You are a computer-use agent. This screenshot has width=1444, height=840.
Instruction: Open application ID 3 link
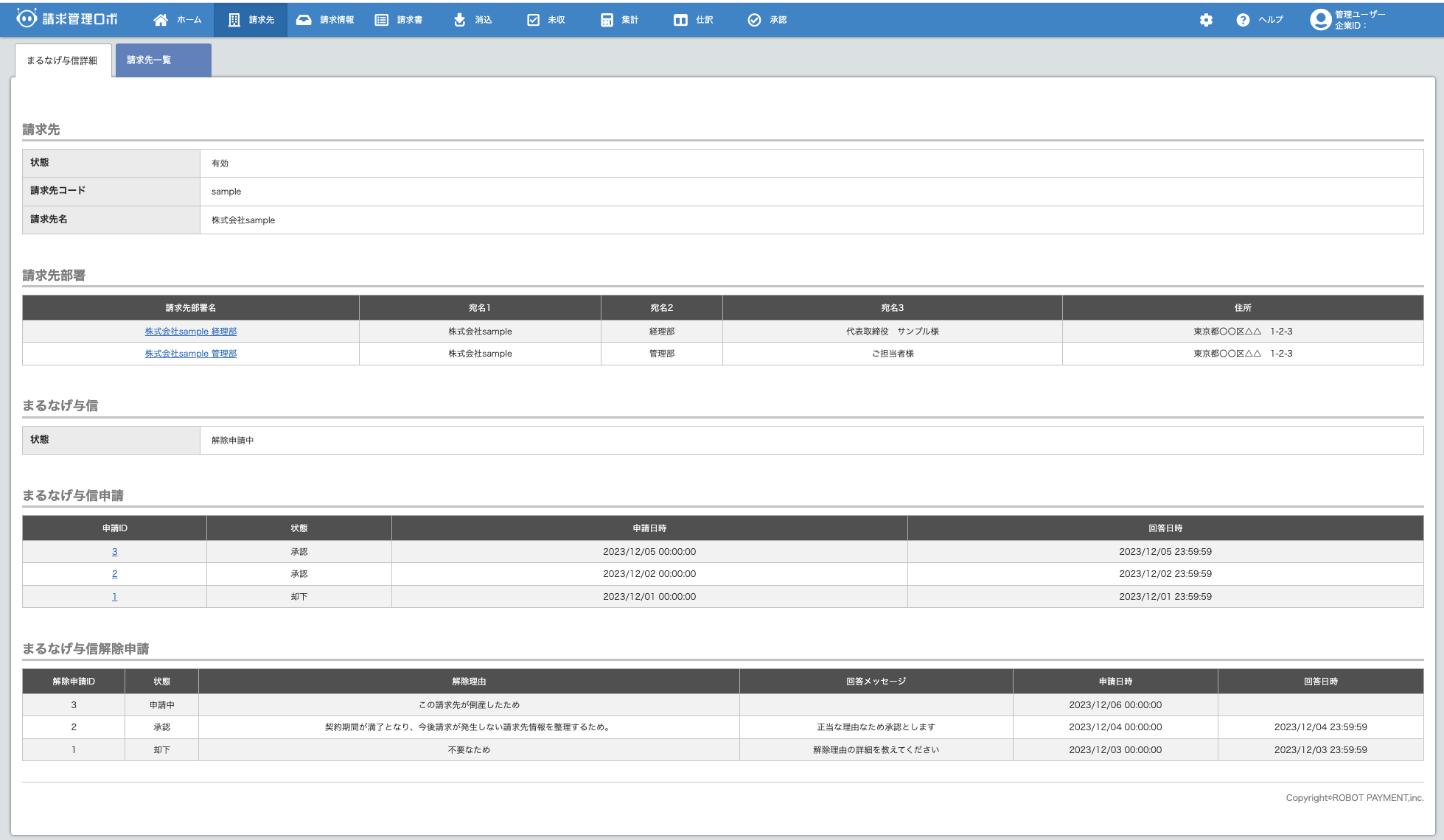[x=114, y=552]
